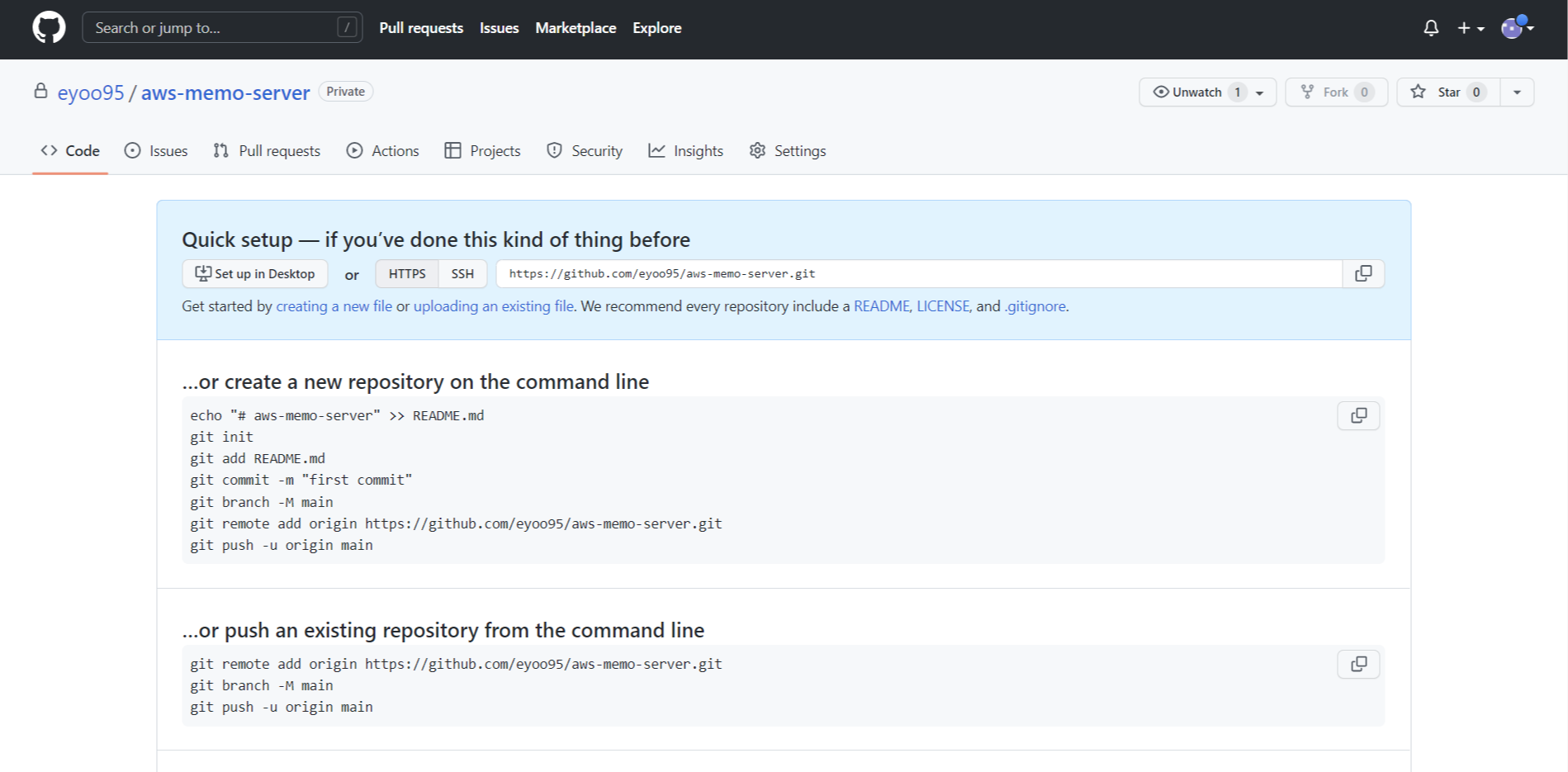The height and width of the screenshot is (772, 1568).
Task: Open Issues in top navigation
Action: (499, 28)
